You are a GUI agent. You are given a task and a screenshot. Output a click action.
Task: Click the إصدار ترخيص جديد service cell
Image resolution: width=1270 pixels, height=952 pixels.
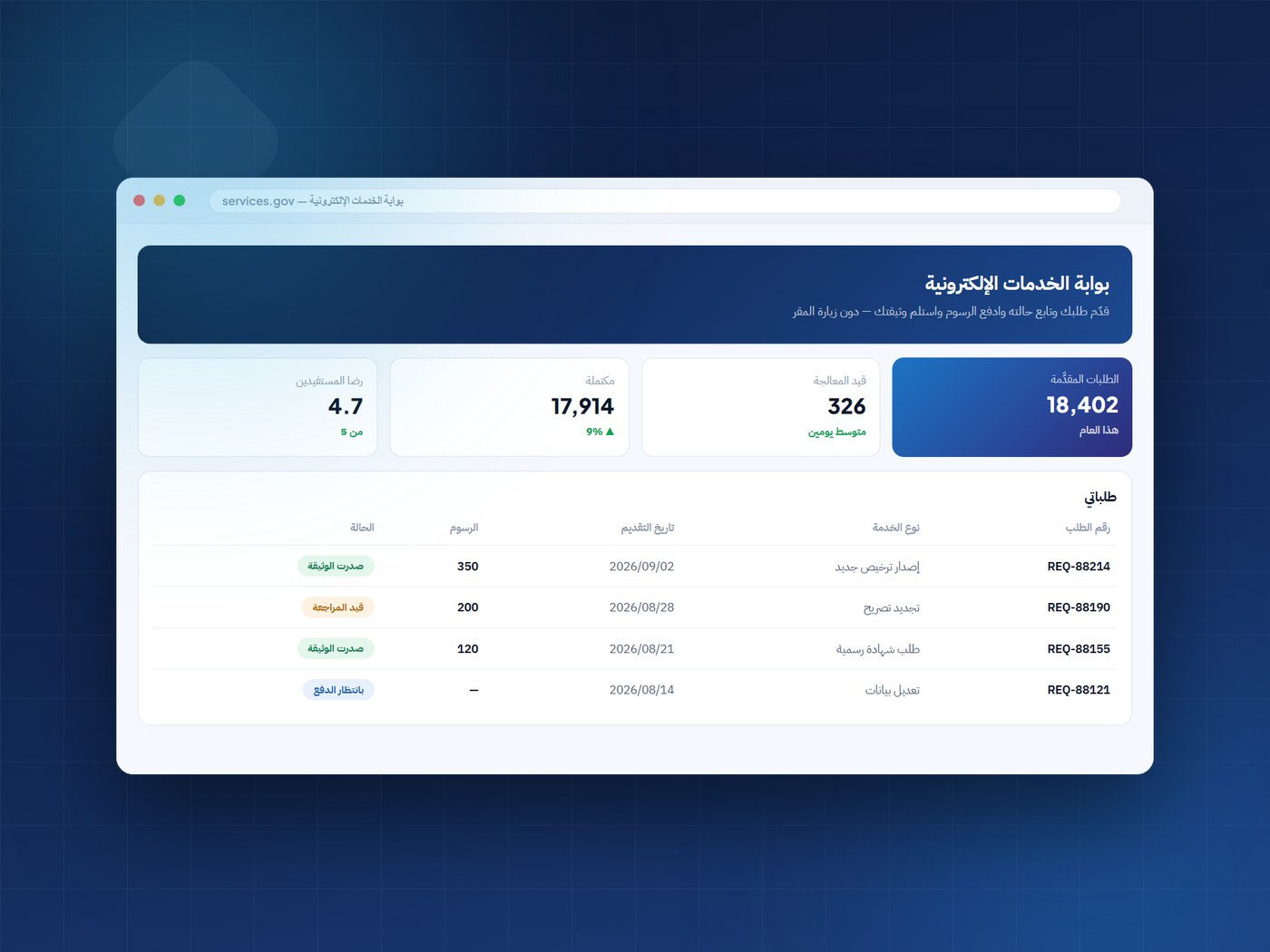click(877, 567)
